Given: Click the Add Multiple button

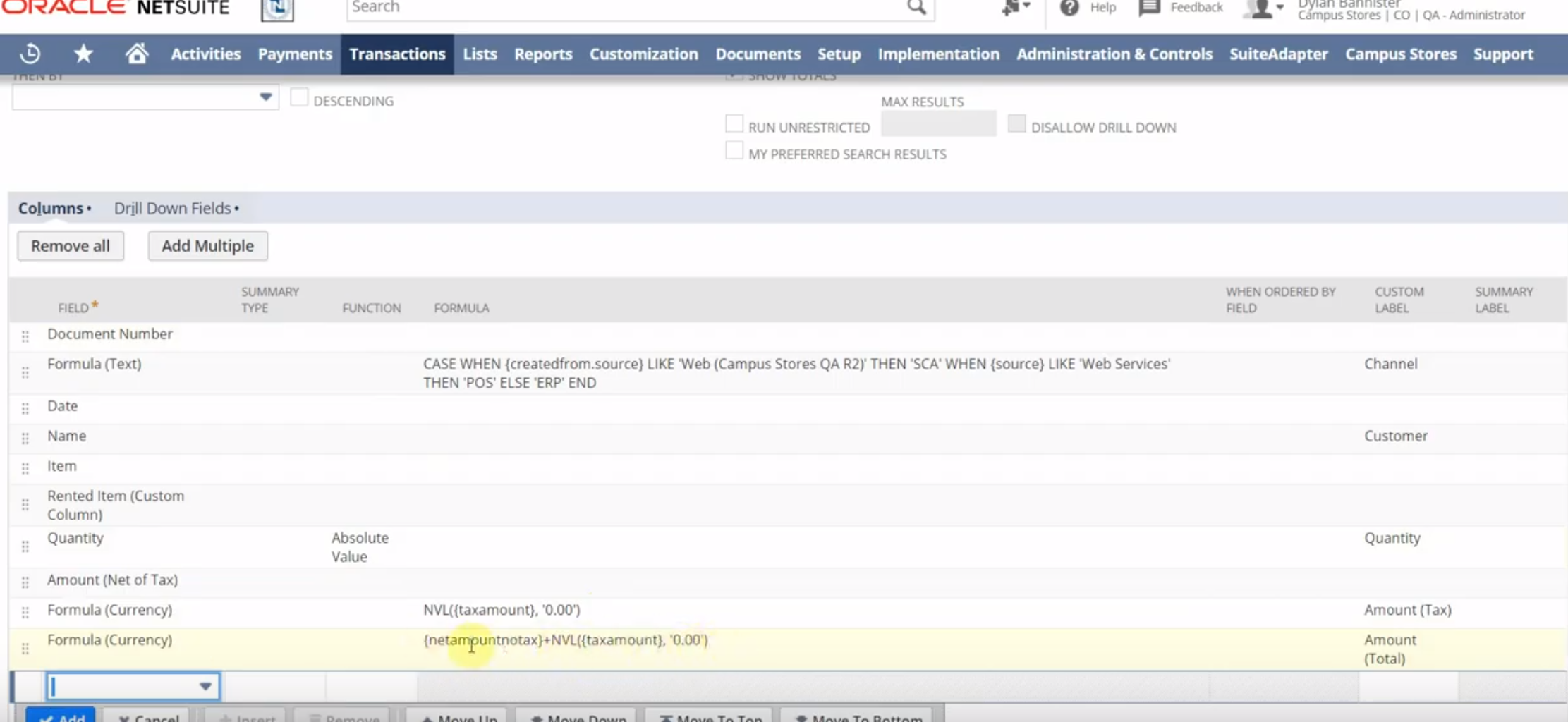Looking at the screenshot, I should (207, 245).
